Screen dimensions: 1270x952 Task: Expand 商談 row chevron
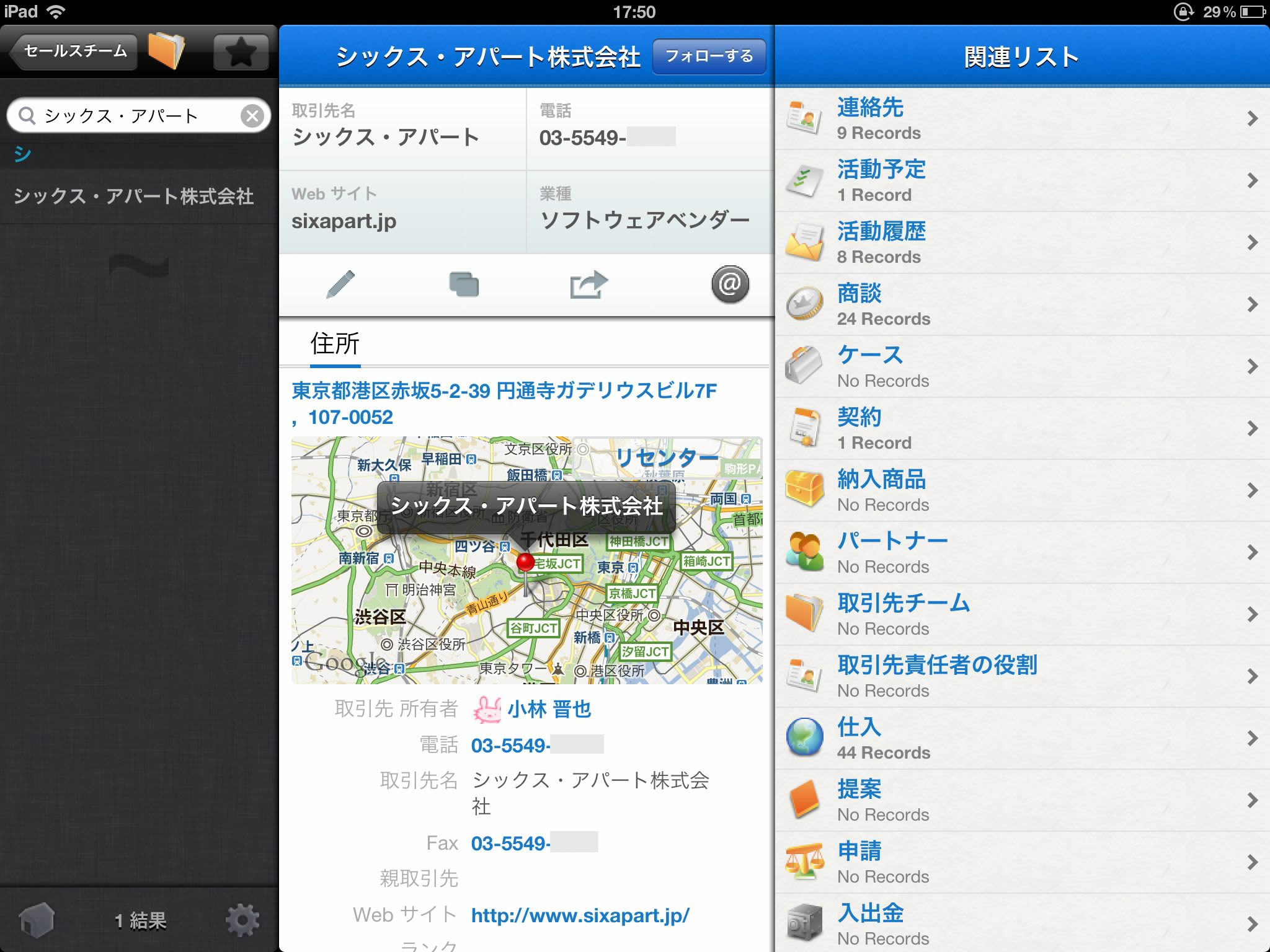tap(1253, 304)
